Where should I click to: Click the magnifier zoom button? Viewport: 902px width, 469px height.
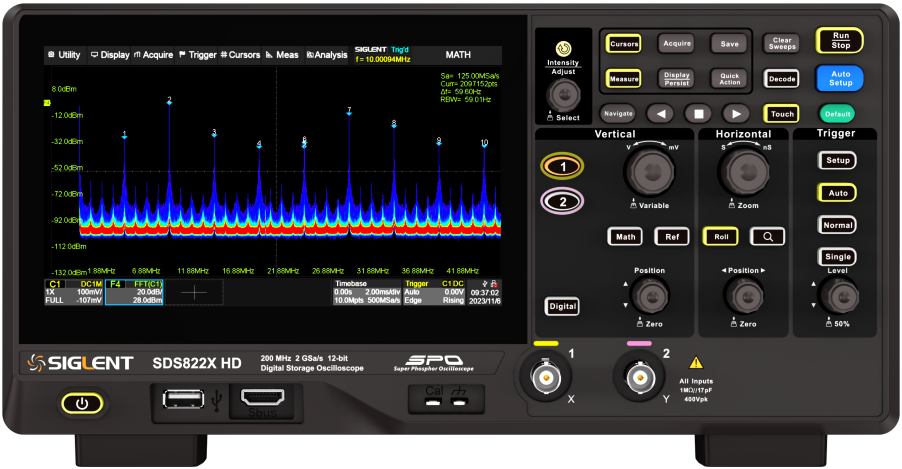click(x=767, y=237)
